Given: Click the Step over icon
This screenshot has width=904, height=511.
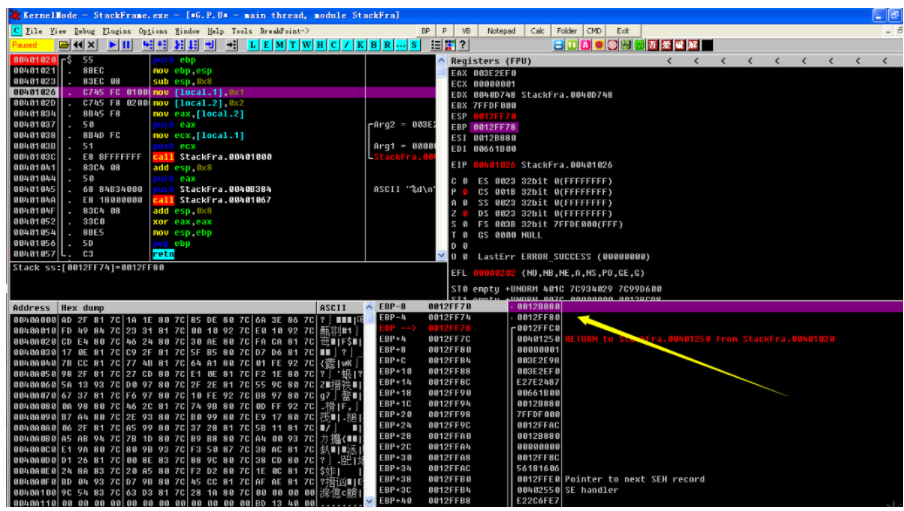Looking at the screenshot, I should pyautogui.click(x=161, y=45).
